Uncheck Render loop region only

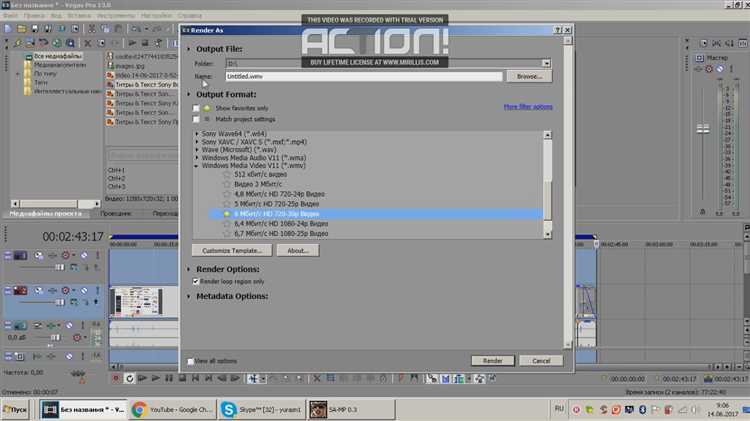pyautogui.click(x=196, y=282)
